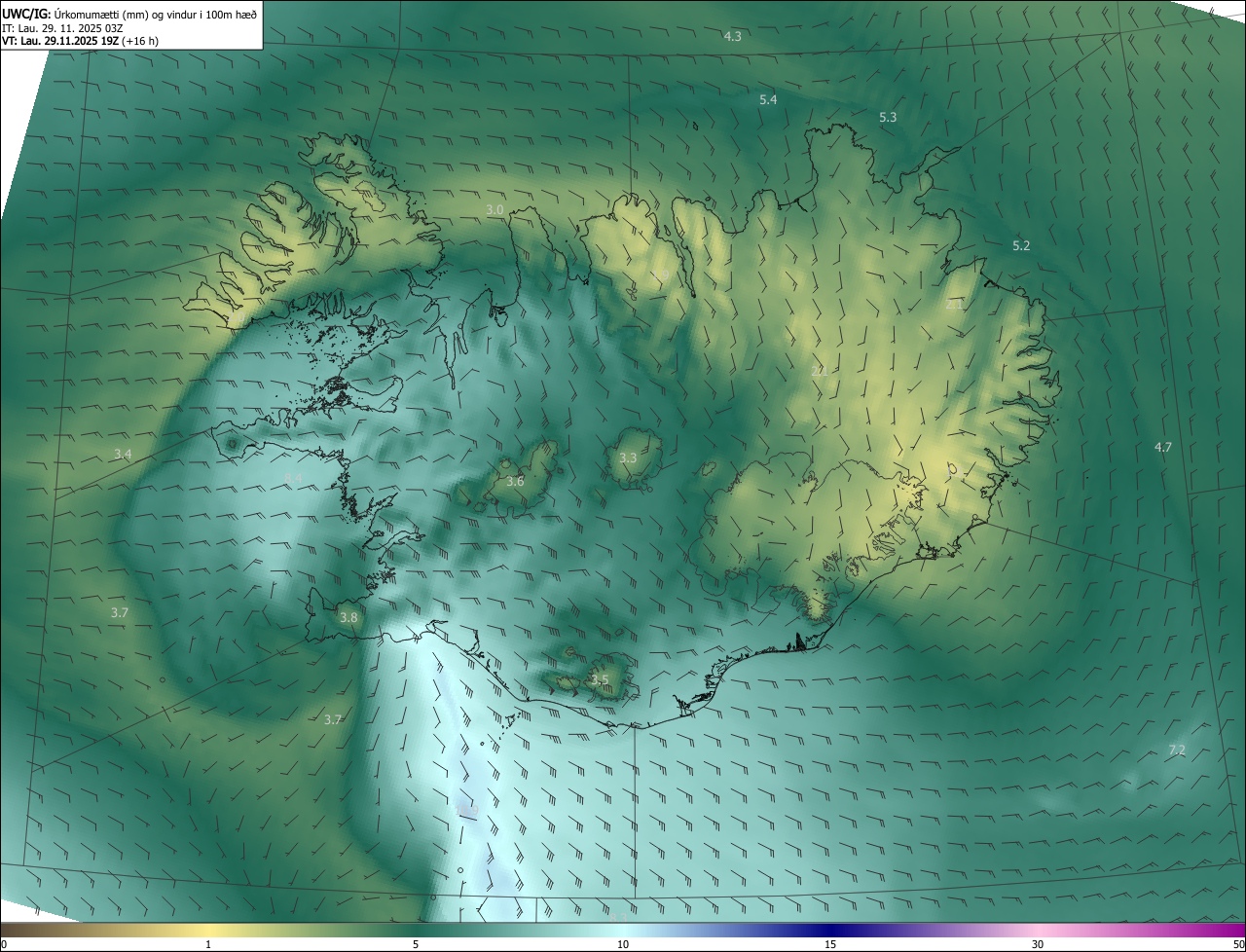Click the map value label 3.5
The height and width of the screenshot is (952, 1246).
(x=600, y=679)
